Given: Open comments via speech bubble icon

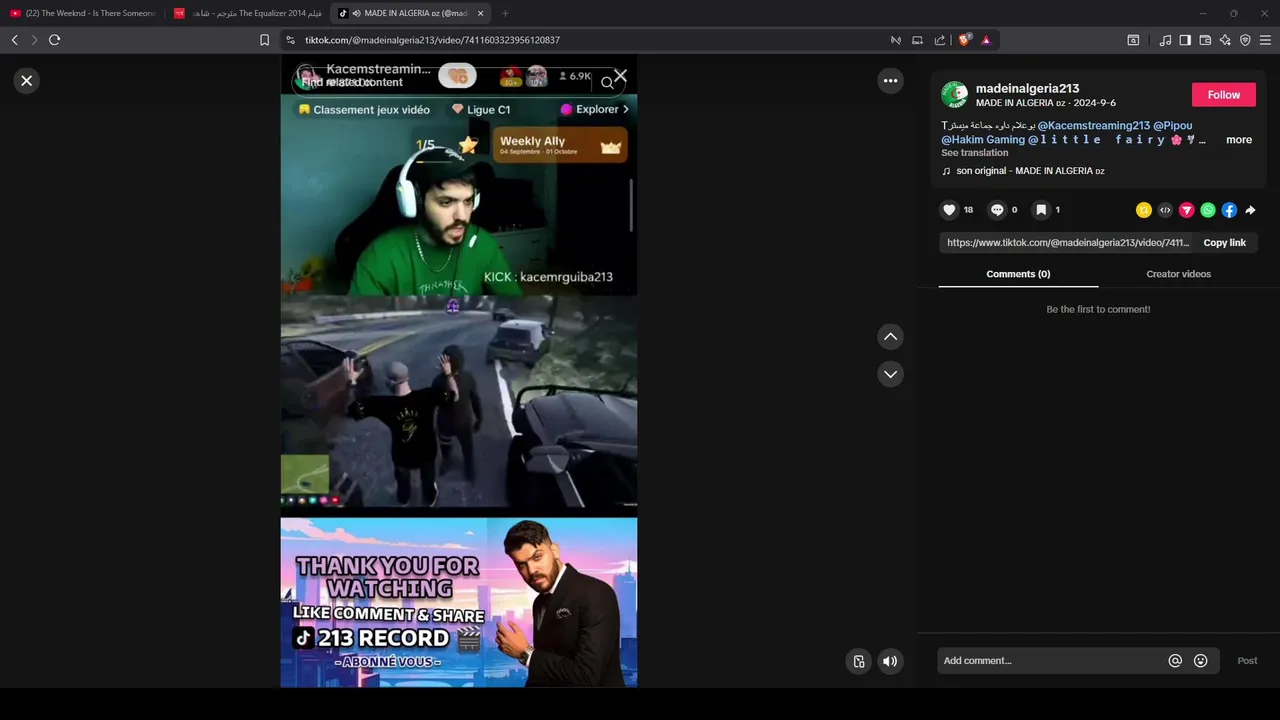Looking at the screenshot, I should click(x=996, y=210).
